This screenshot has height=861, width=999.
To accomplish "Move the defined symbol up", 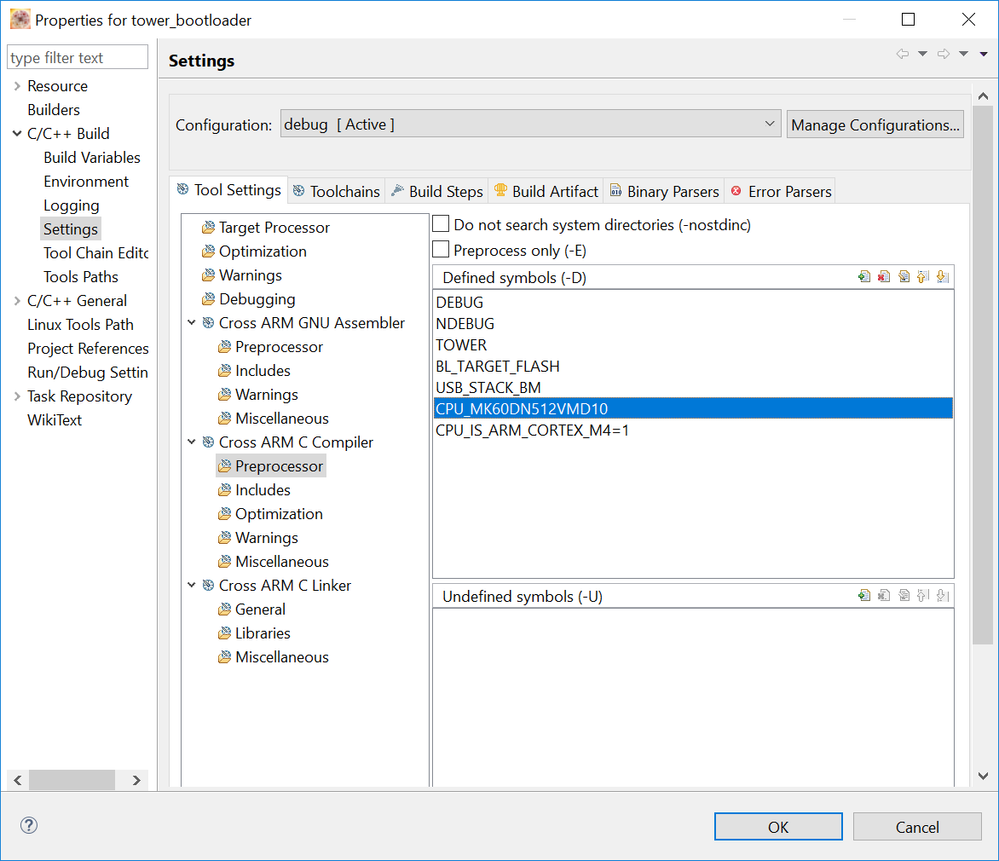I will (x=923, y=277).
